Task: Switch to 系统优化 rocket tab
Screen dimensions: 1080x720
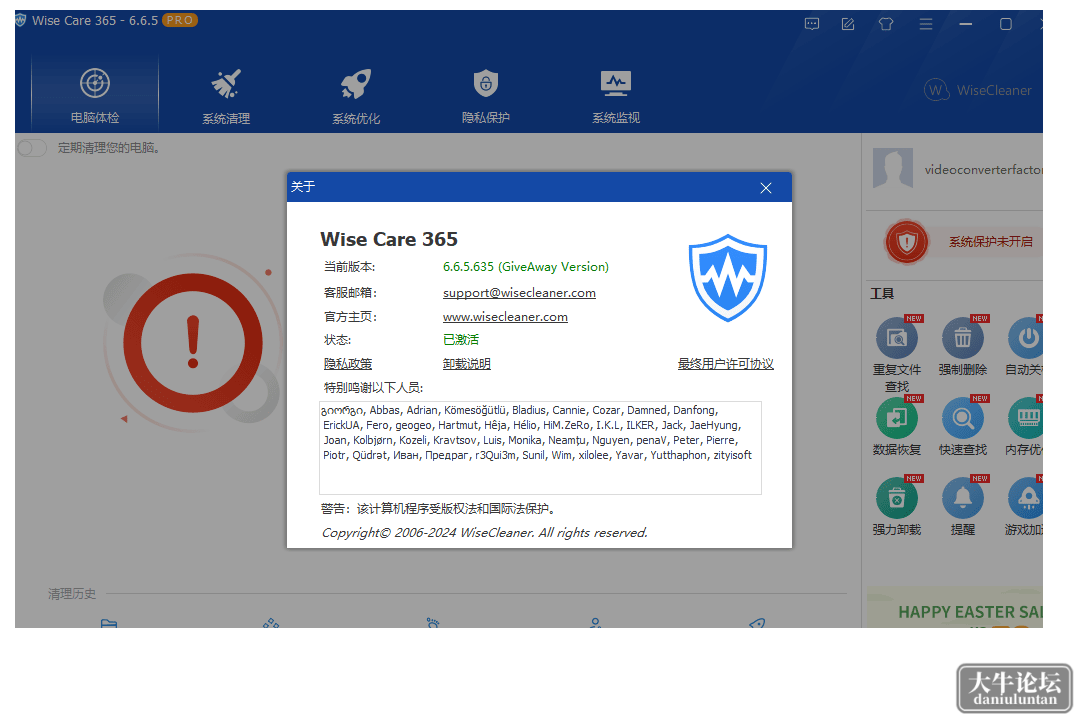Action: (x=356, y=96)
